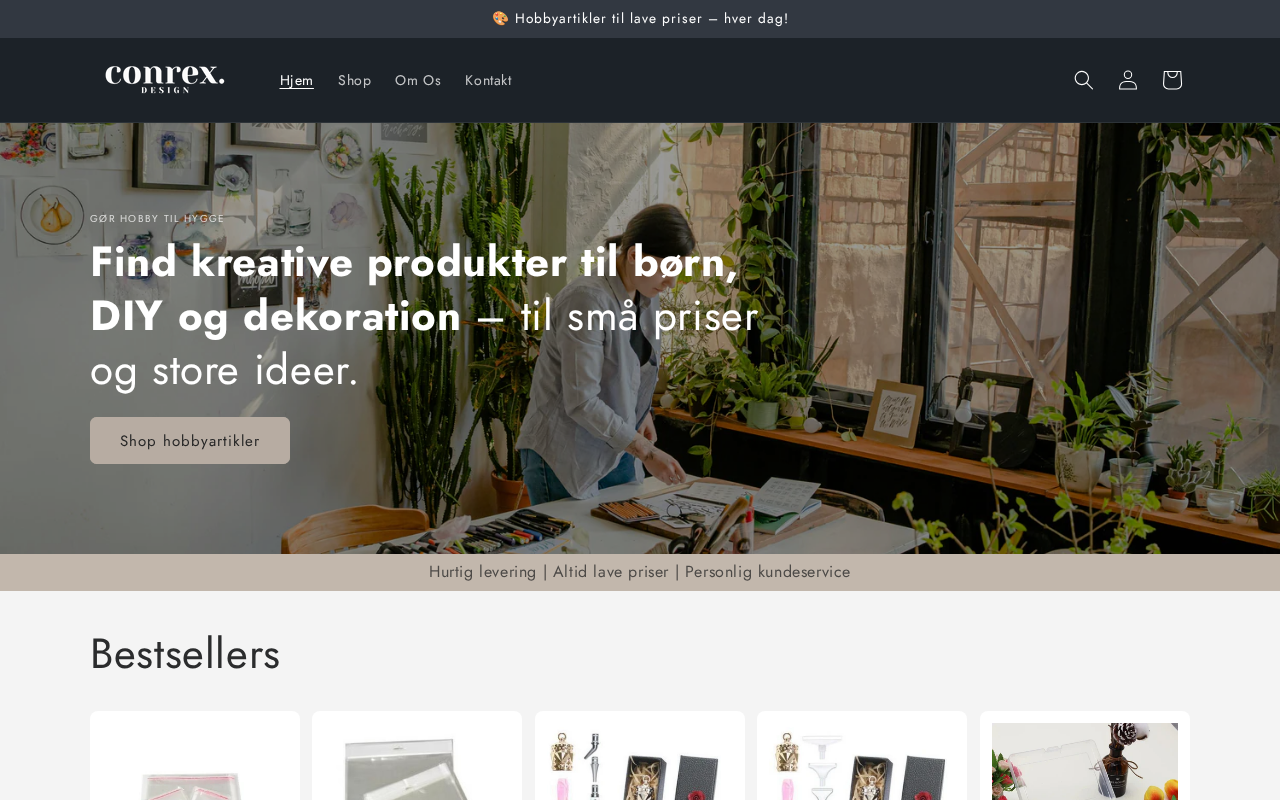Open the shopping cart icon
This screenshot has width=1280, height=800.
pyautogui.click(x=1172, y=80)
